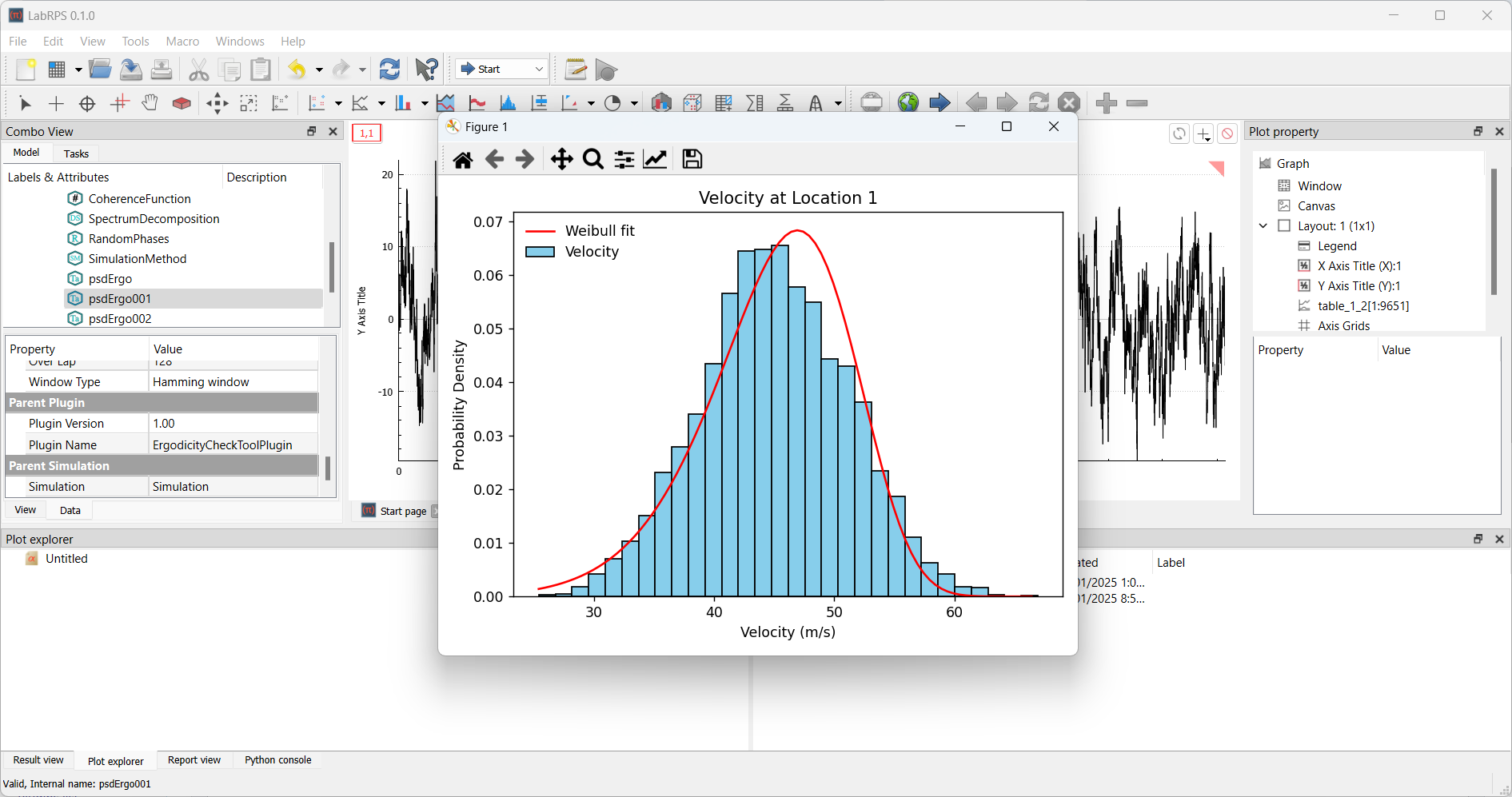Save the figure with floppy disk icon
The height and width of the screenshot is (797, 1512).
(x=692, y=160)
